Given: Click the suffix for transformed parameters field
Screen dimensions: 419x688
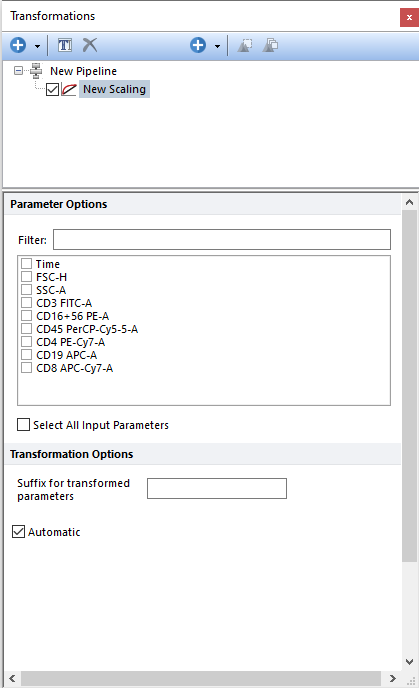Looking at the screenshot, I should [217, 488].
